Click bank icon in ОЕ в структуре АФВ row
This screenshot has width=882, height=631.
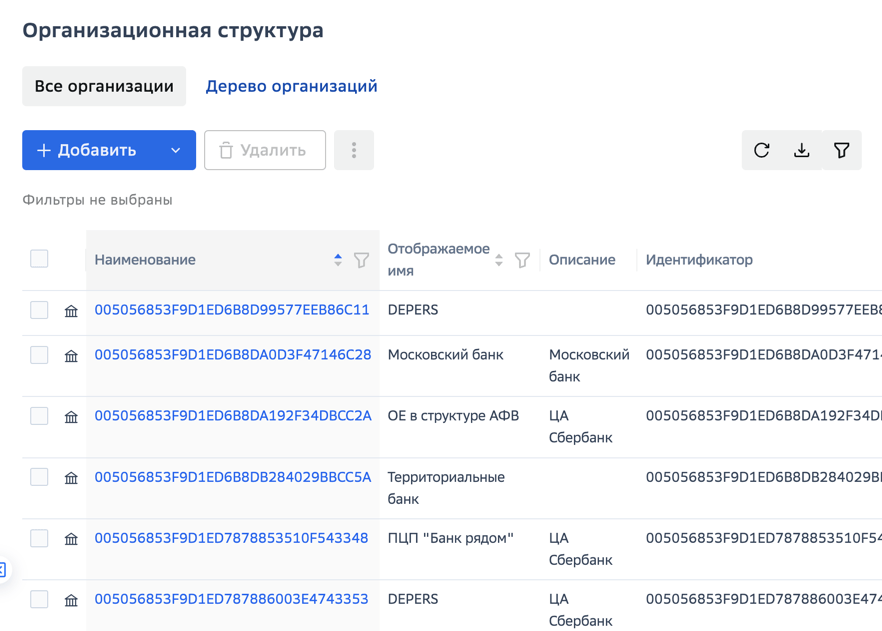[x=71, y=417]
